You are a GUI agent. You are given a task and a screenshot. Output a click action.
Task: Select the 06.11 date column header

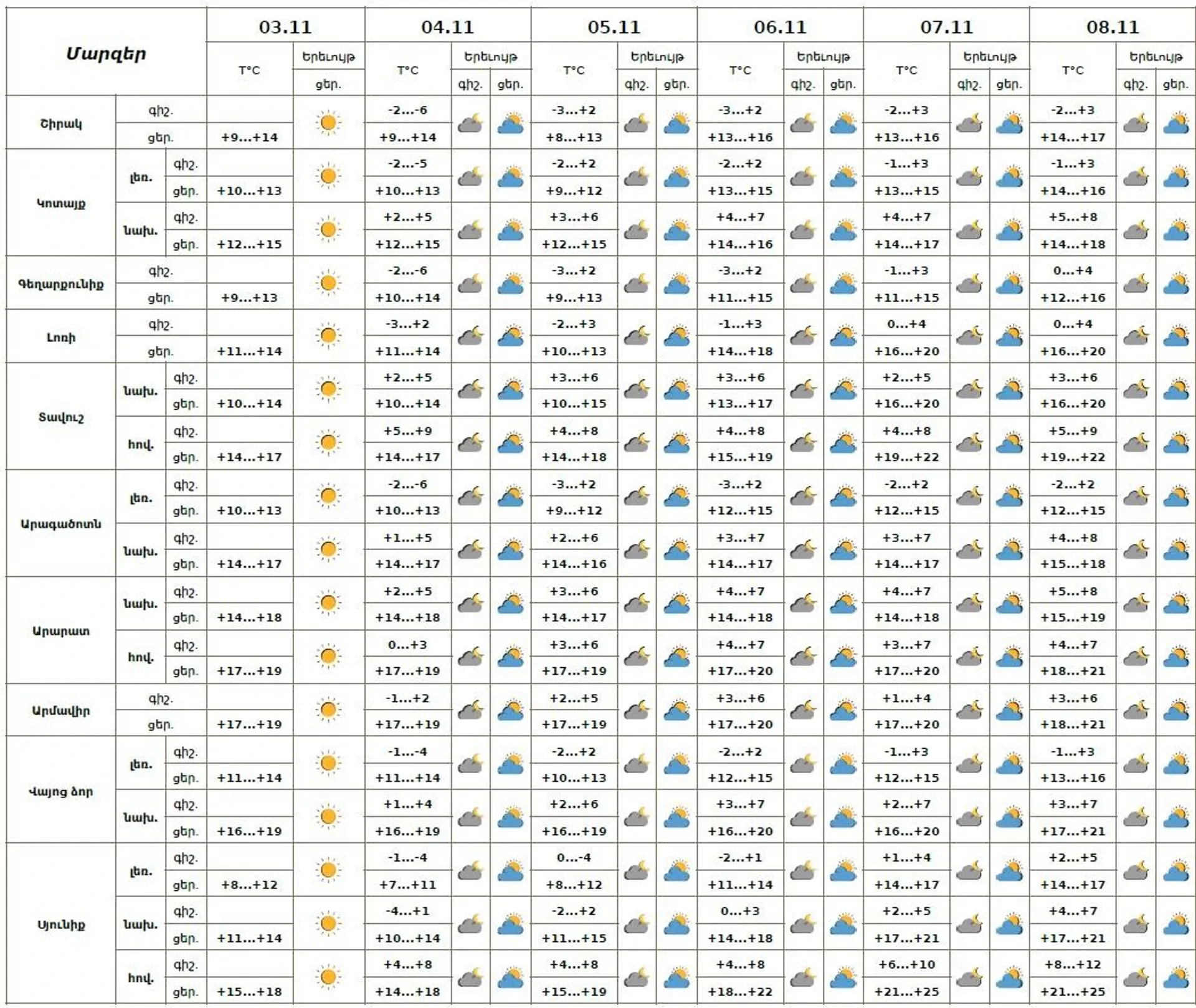coord(780,27)
